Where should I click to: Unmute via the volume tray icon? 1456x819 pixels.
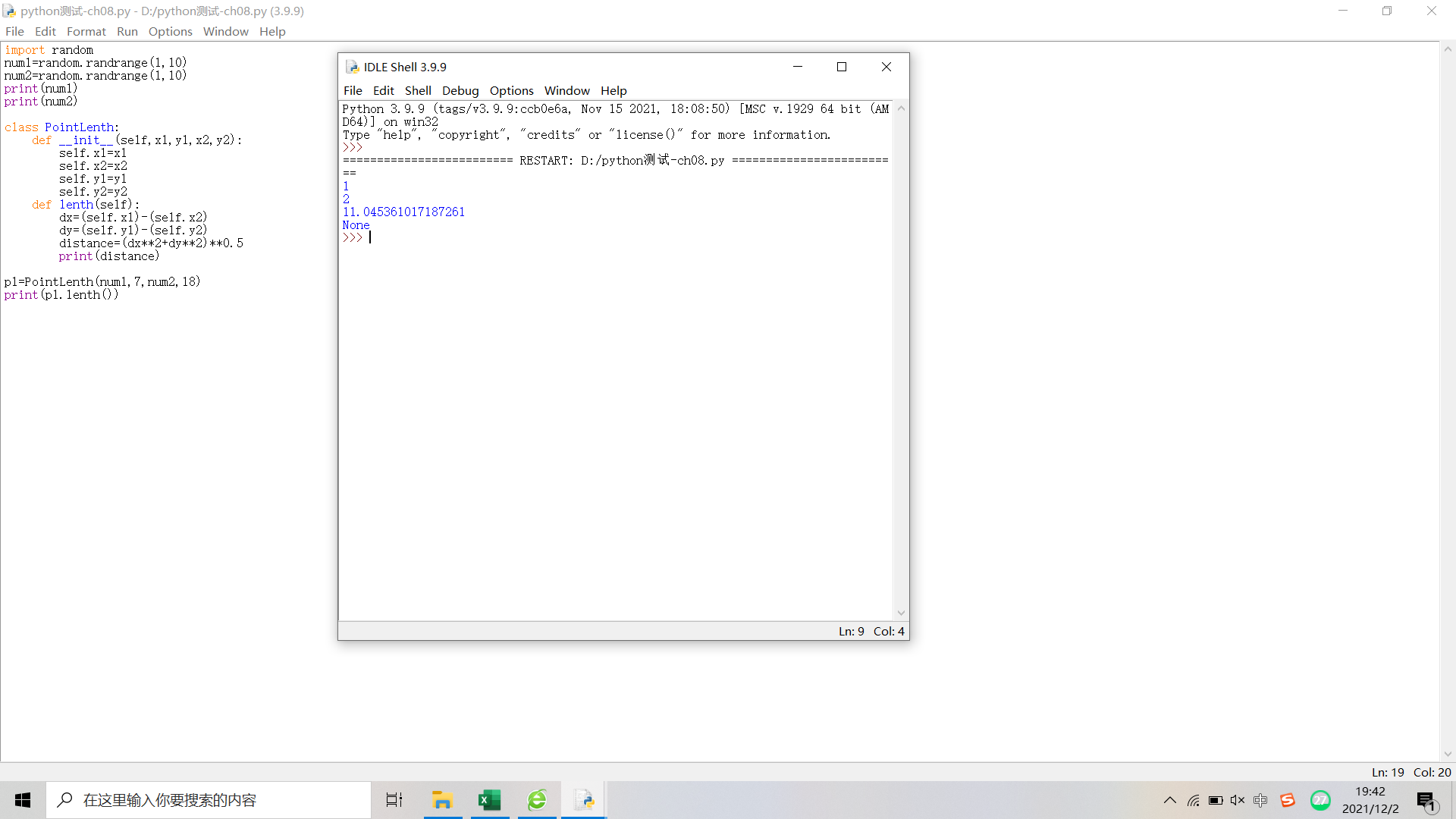(x=1238, y=800)
